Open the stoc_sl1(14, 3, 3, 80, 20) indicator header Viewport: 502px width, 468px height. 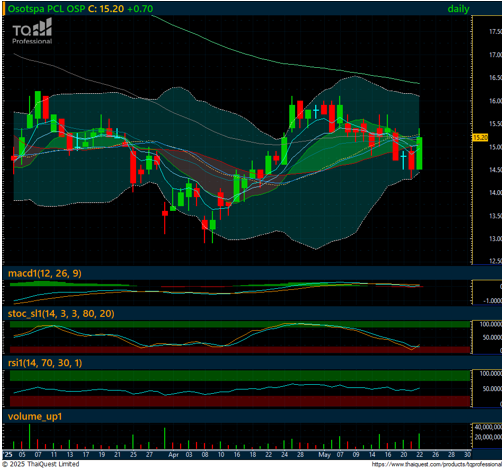[x=61, y=314]
